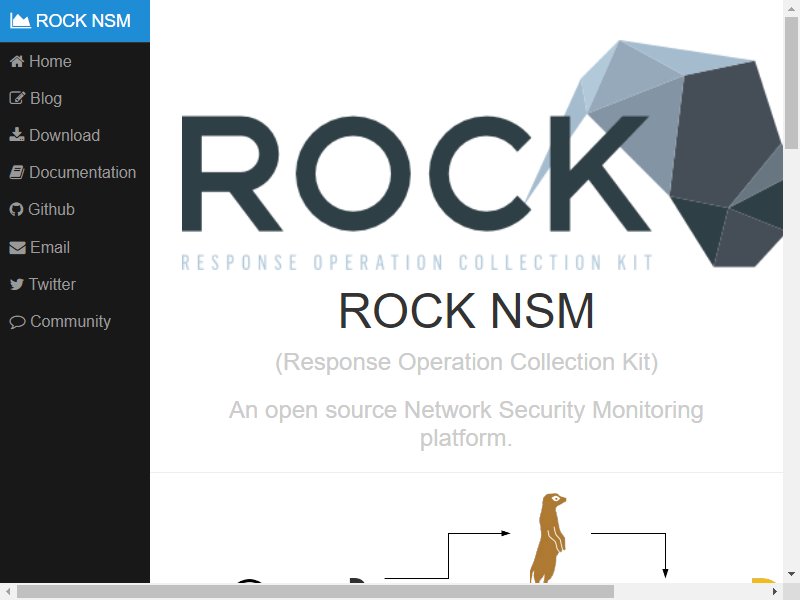Screen dimensions: 800x600
Task: Click the Blog pencil-edit icon
Action: (x=17, y=98)
